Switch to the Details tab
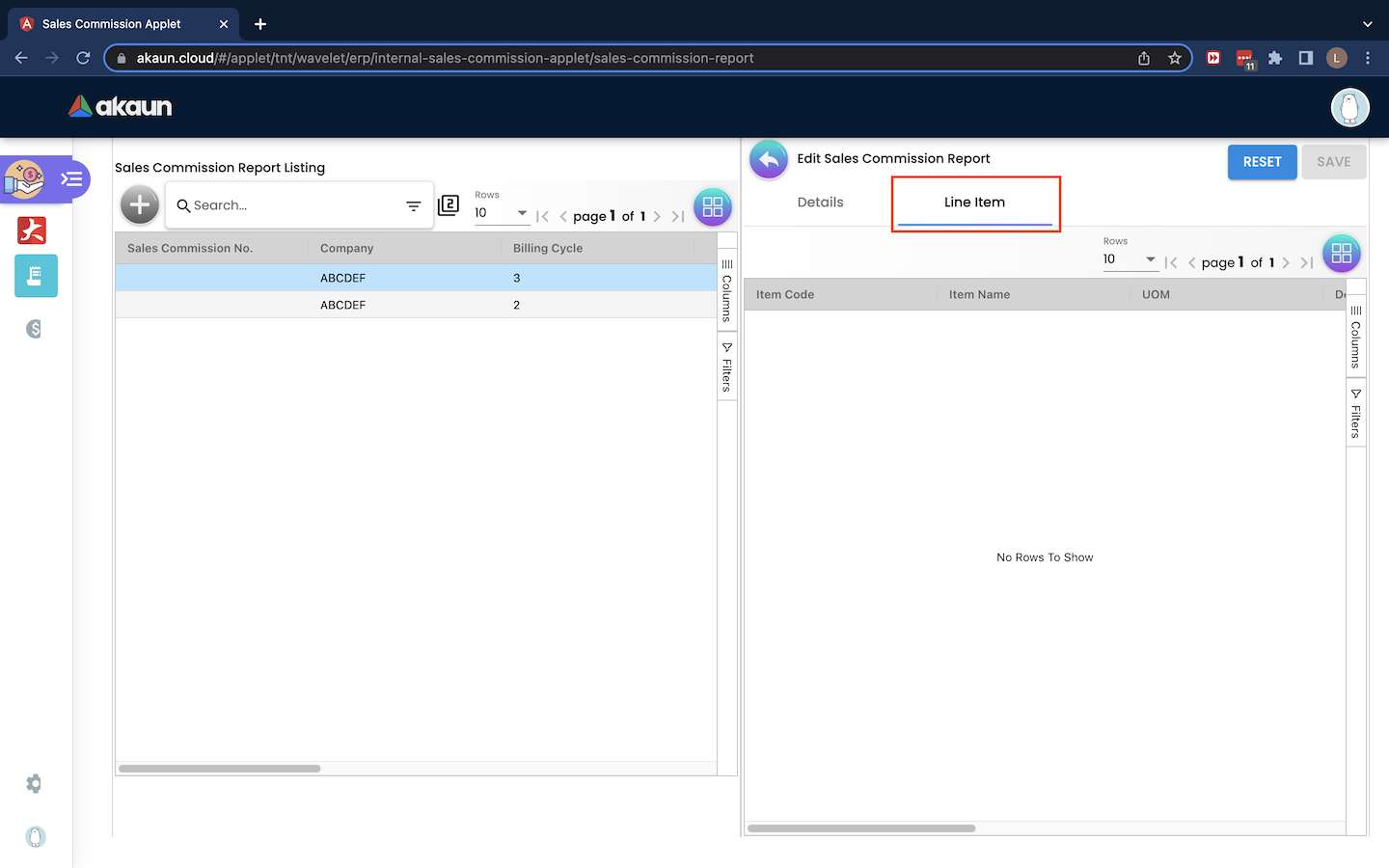The image size is (1389, 868). point(820,203)
